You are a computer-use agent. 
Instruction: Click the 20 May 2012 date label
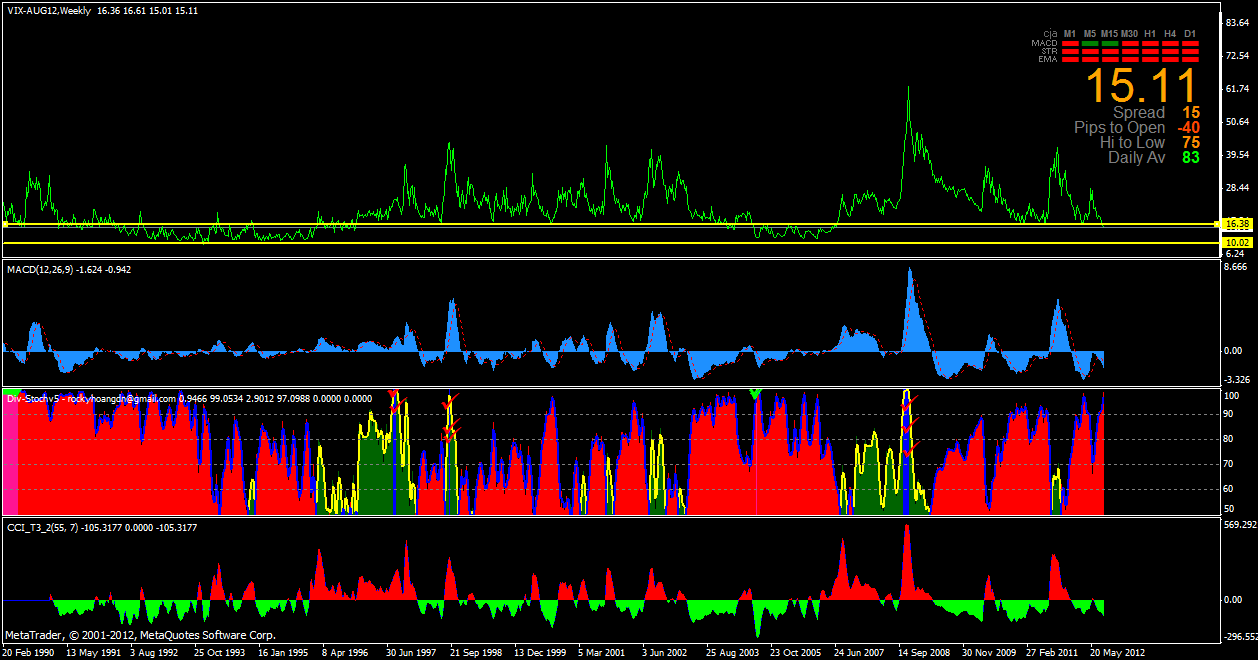[1116, 651]
